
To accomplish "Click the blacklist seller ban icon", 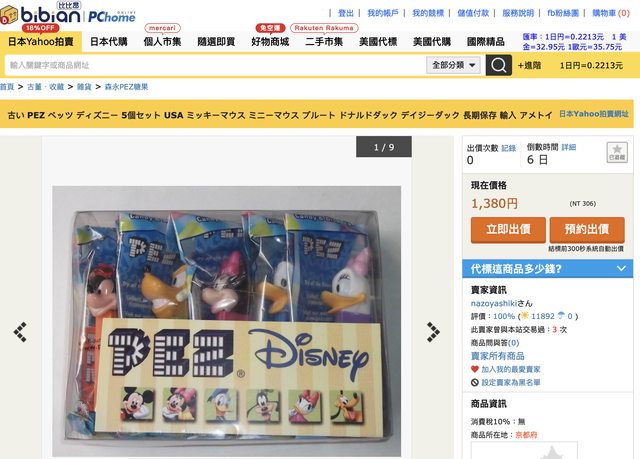I will click(x=474, y=382).
